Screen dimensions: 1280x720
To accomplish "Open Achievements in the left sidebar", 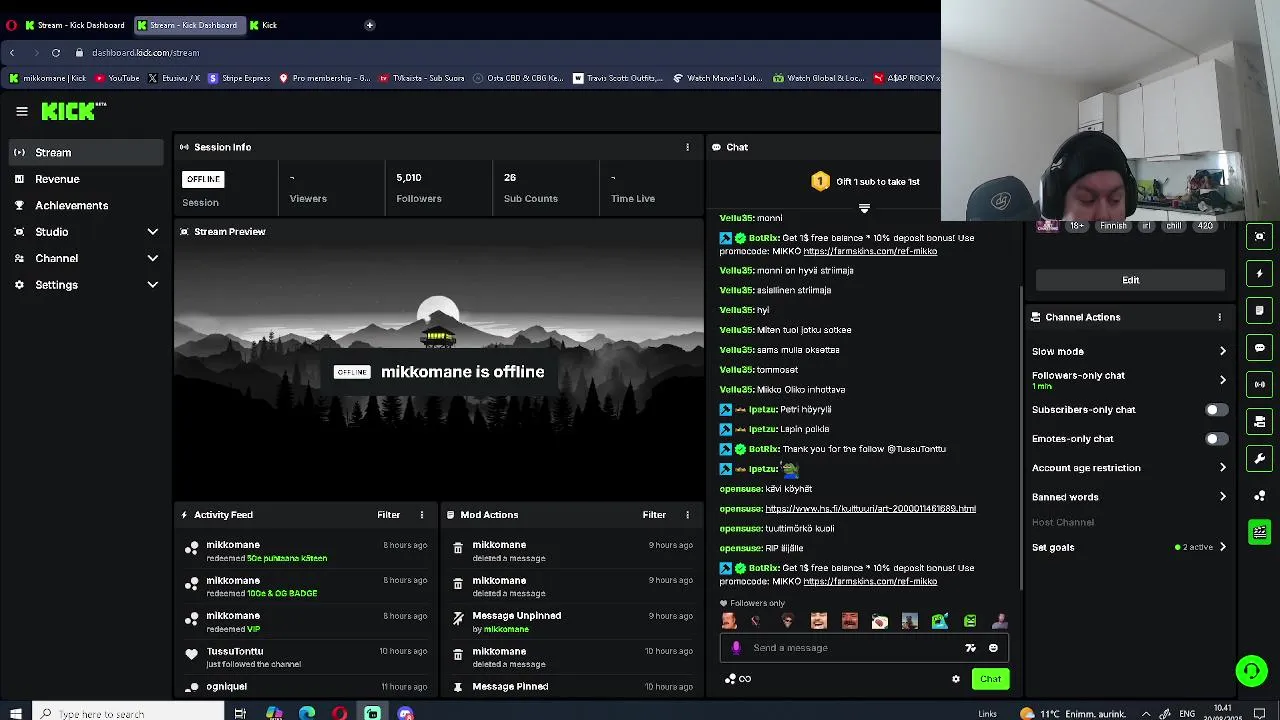I will click(x=86, y=205).
